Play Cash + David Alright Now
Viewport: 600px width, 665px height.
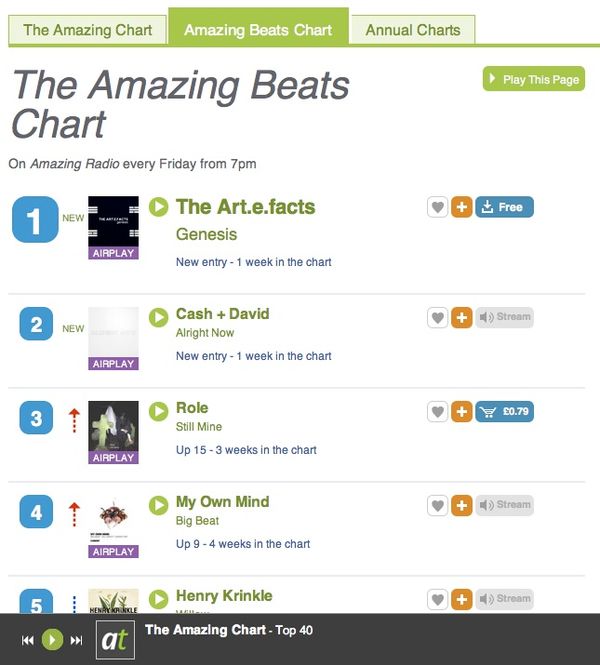pos(159,317)
